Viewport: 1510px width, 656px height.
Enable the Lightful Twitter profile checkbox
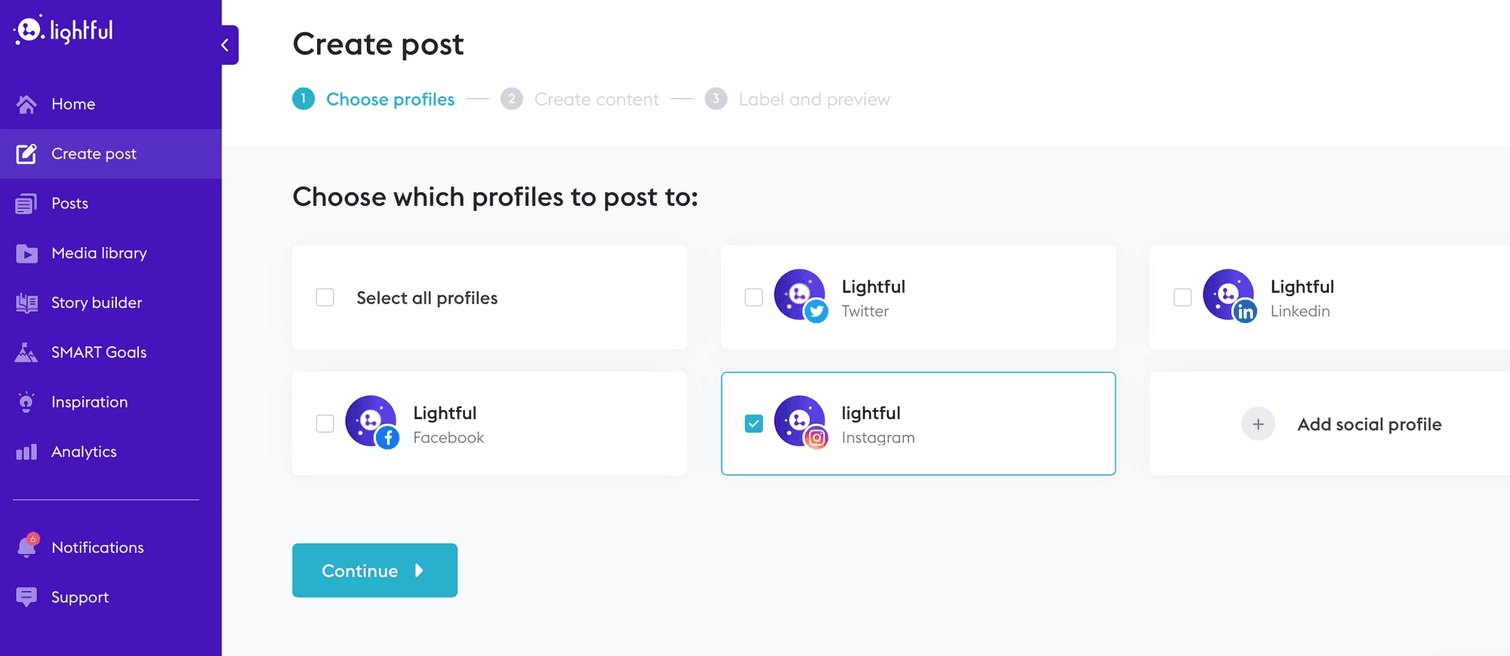[x=754, y=297]
